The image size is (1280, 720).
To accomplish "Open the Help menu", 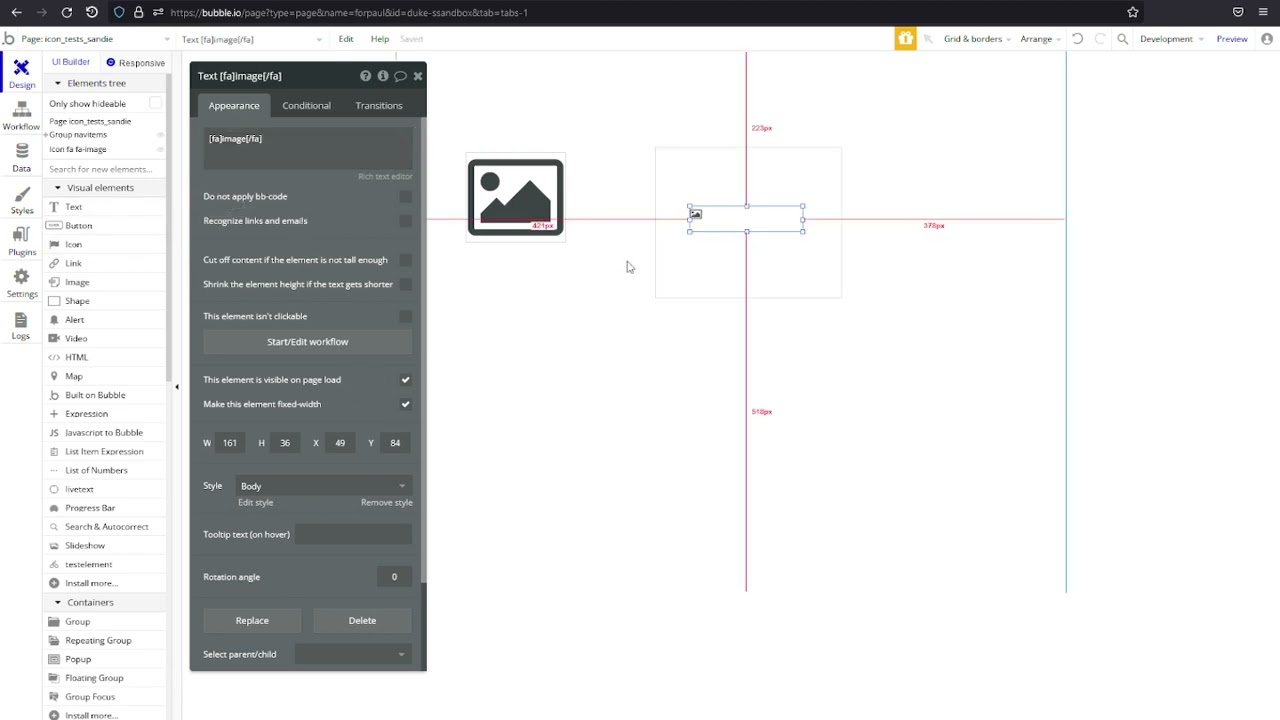I will [x=380, y=39].
